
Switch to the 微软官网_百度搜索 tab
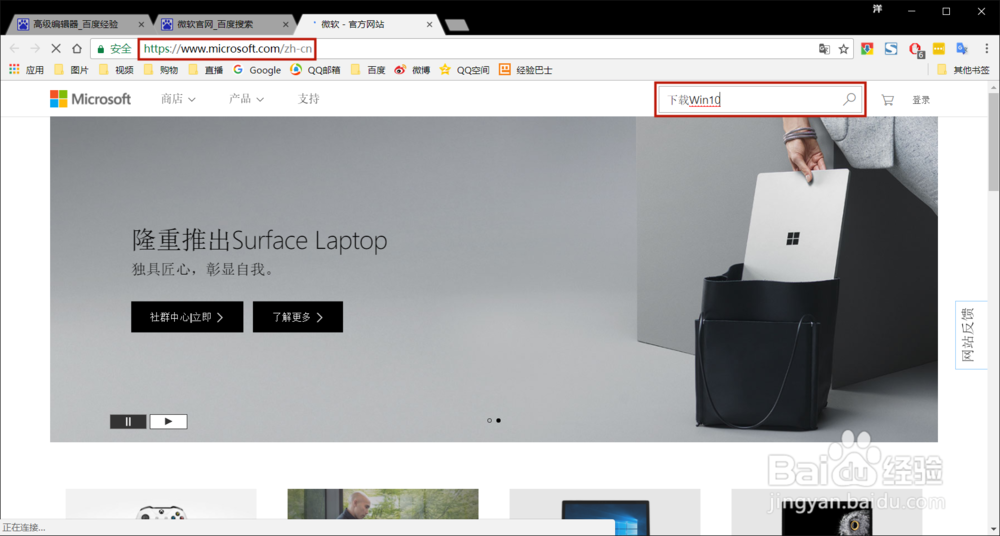pos(224,24)
